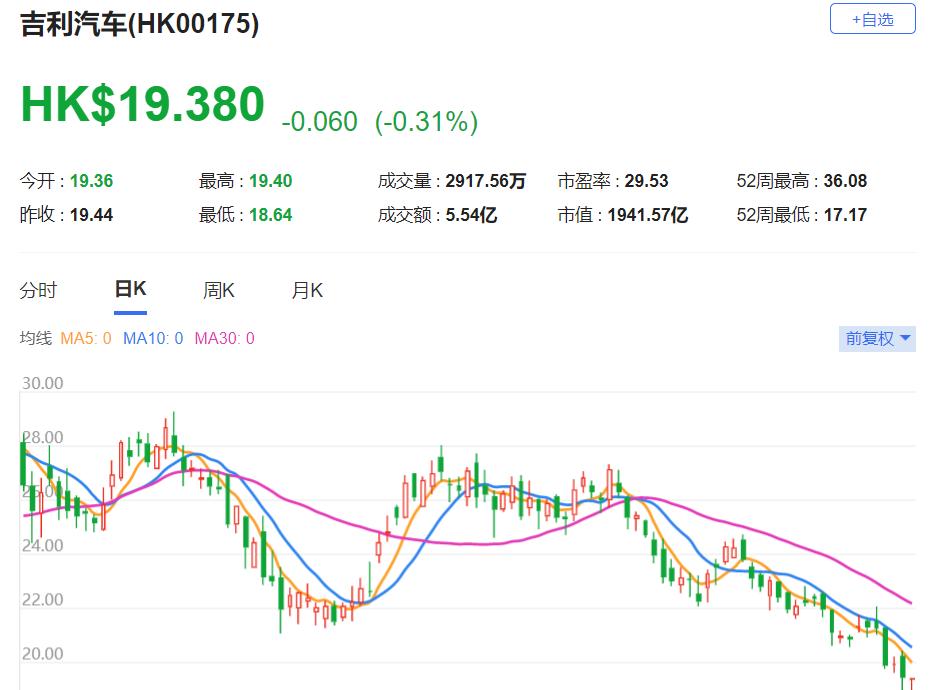Screen dimensions: 931x690
Task: Click the daily low value 18.64
Action: [x=271, y=214]
